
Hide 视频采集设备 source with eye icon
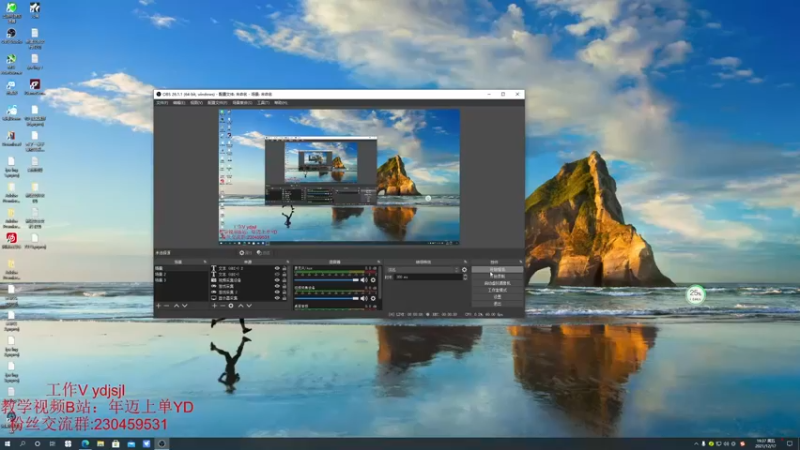tap(277, 280)
